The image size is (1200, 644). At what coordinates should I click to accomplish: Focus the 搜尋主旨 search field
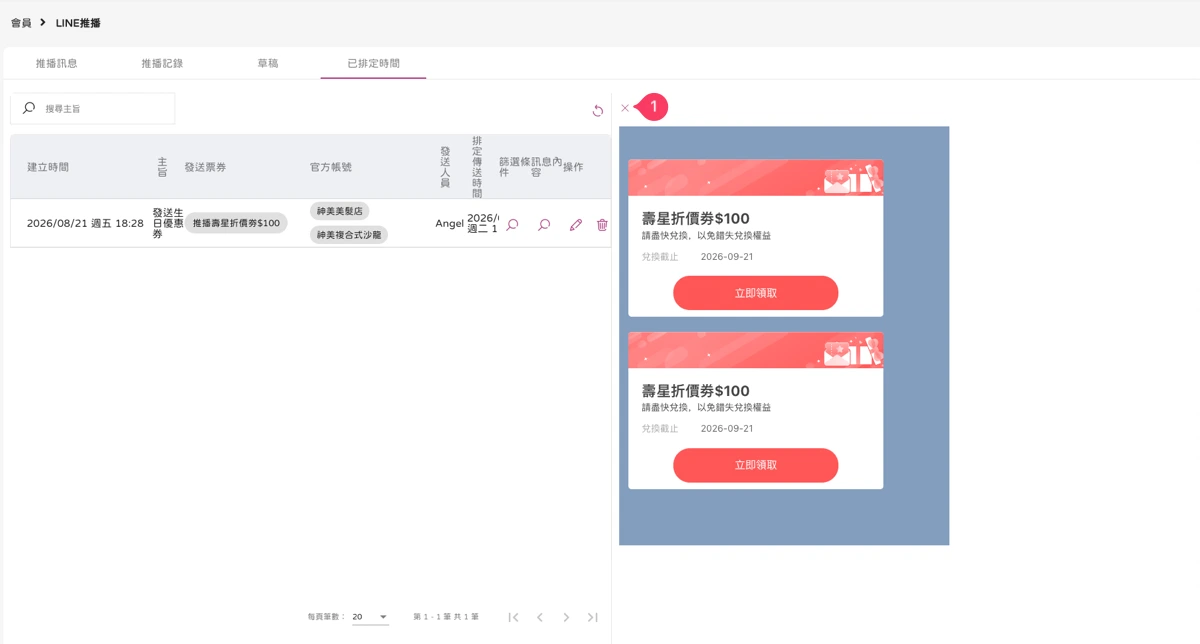pos(93,108)
